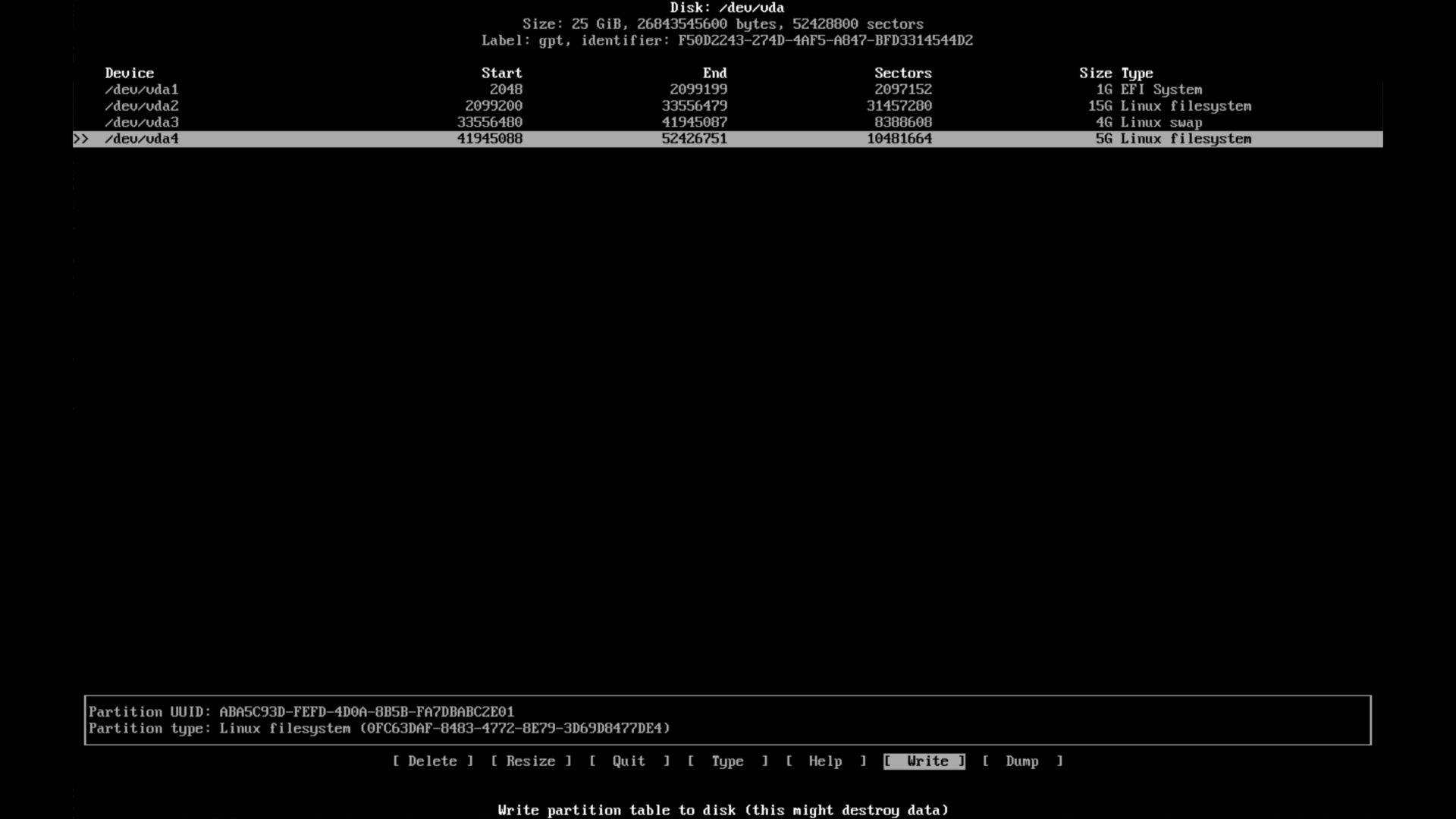Click the gpt label identifier line
Image resolution: width=1456 pixels, height=819 pixels.
[727, 40]
